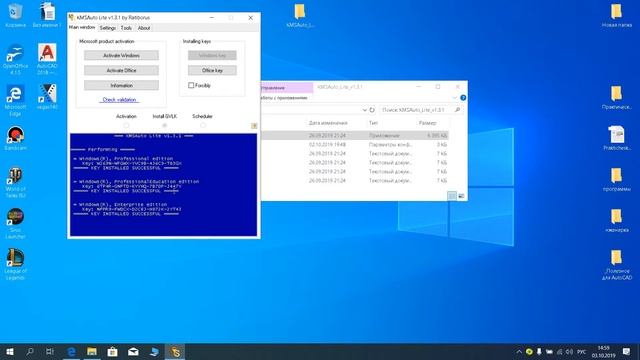This screenshot has width=640, height=360.
Task: Click the refresh icon in Explorer address bar
Action: coord(372,110)
